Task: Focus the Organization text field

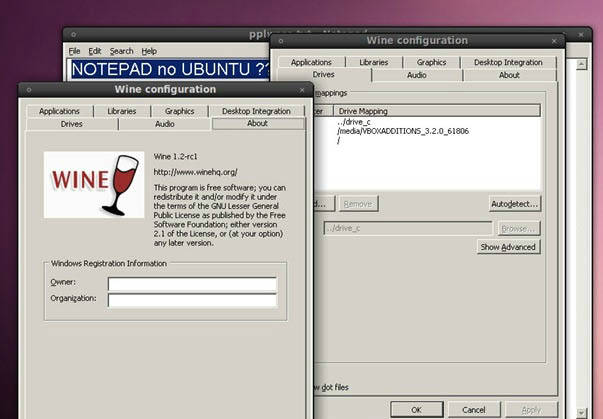Action: pyautogui.click(x=192, y=299)
